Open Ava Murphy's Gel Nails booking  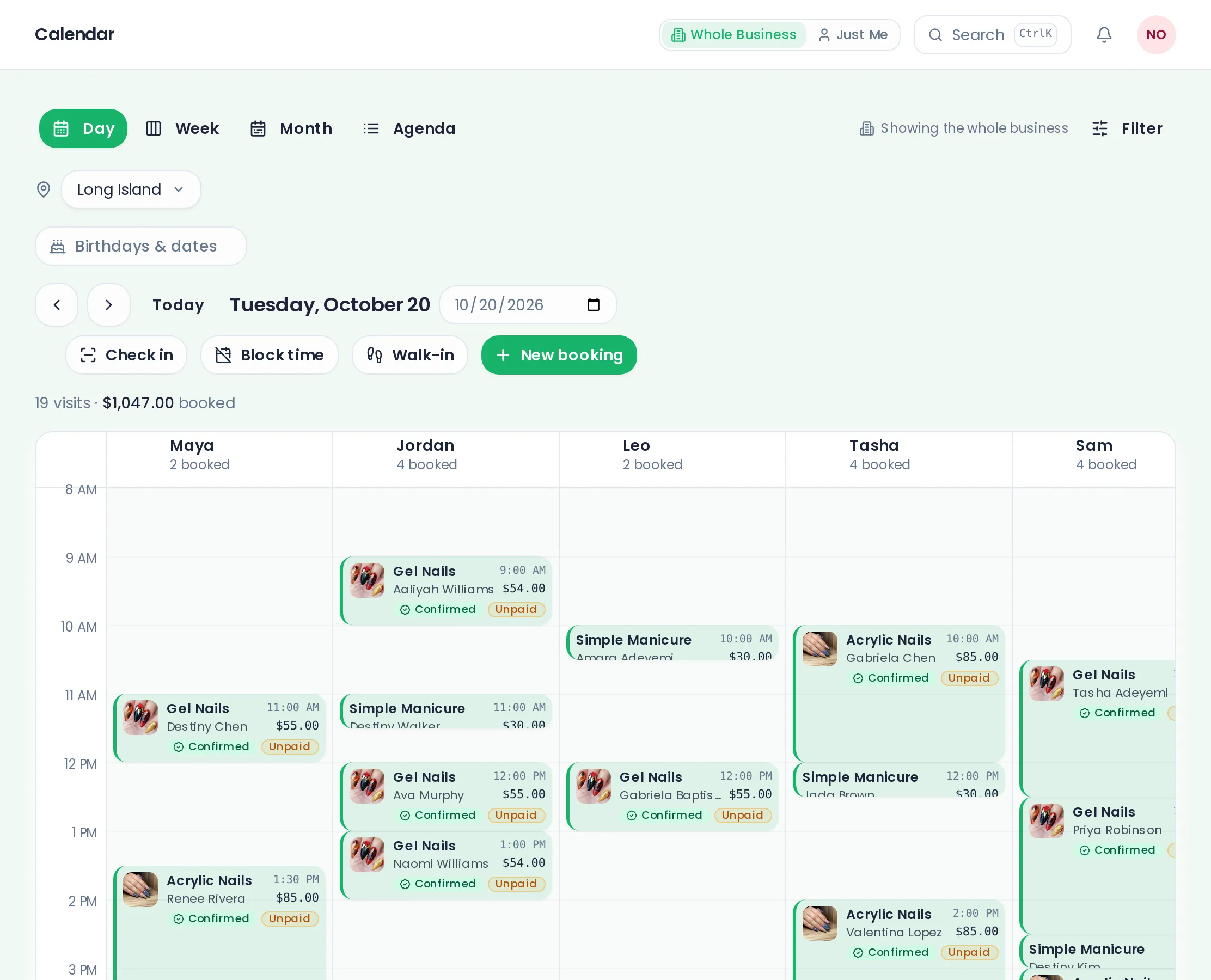[446, 797]
